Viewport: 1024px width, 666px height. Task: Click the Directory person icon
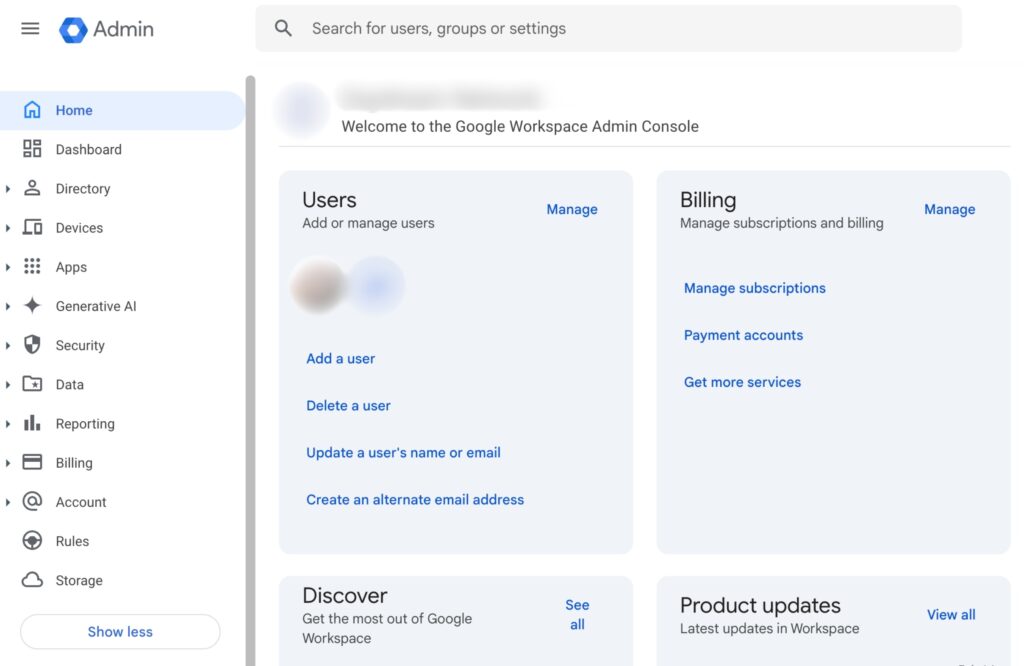pyautogui.click(x=32, y=188)
